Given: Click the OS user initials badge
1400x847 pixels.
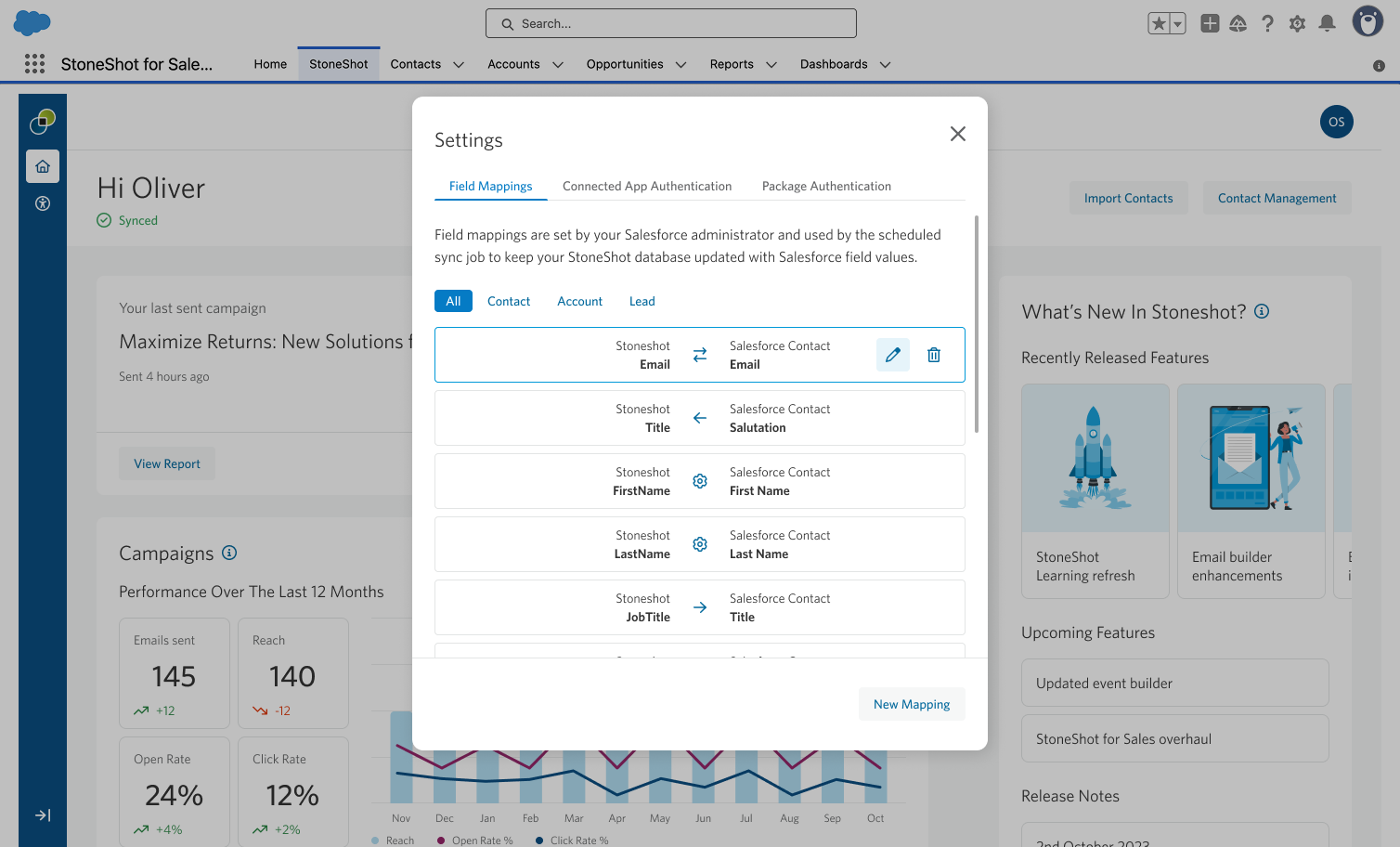Looking at the screenshot, I should tap(1337, 122).
